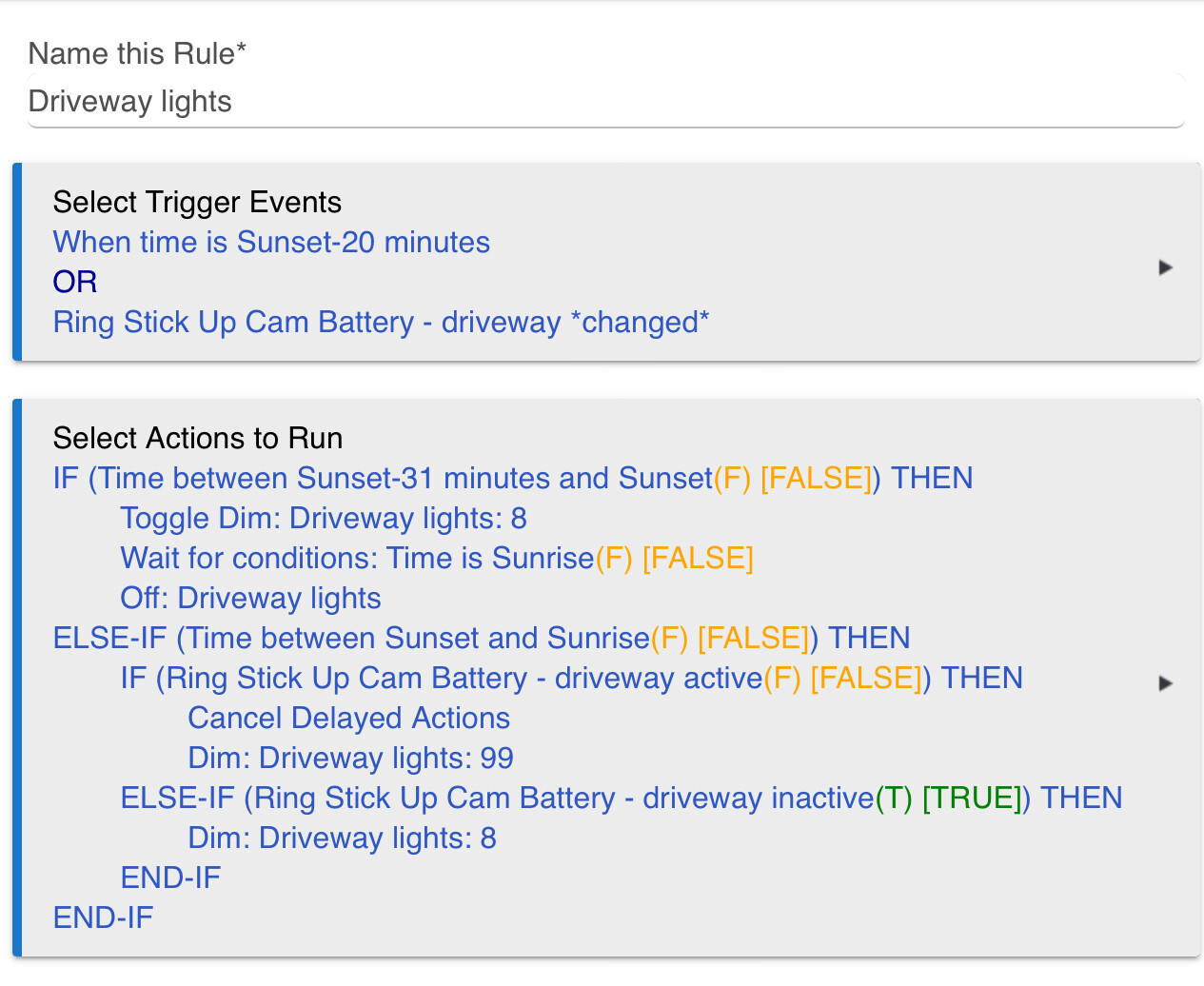The height and width of the screenshot is (986, 1204).
Task: Select the IF driveway active condition line
Action: pos(572,678)
